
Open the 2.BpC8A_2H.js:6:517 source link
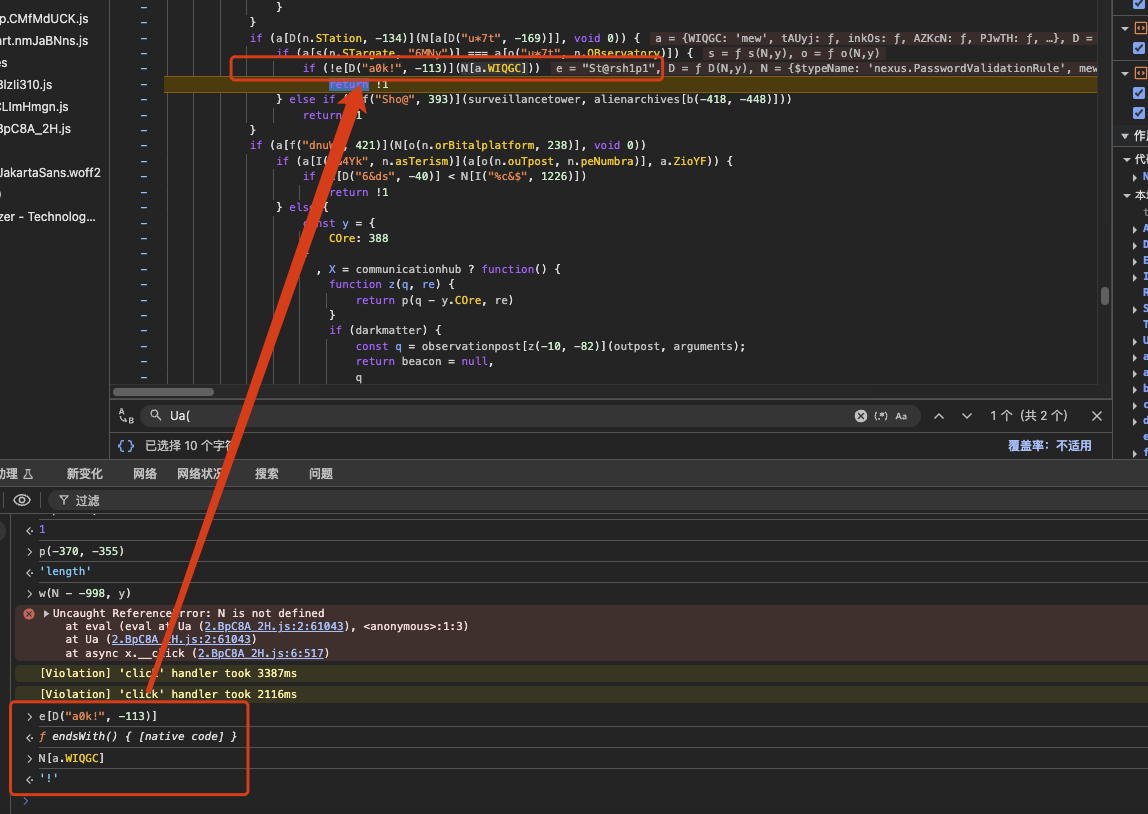[x=261, y=653]
